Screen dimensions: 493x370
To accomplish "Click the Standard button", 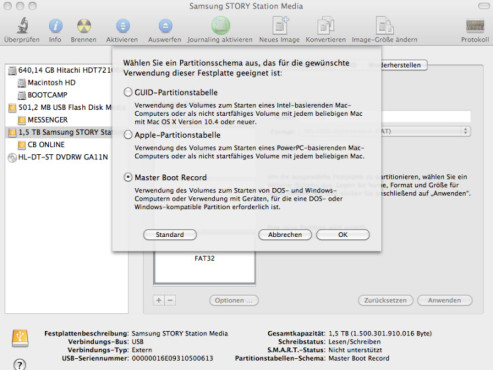I will [x=170, y=235].
